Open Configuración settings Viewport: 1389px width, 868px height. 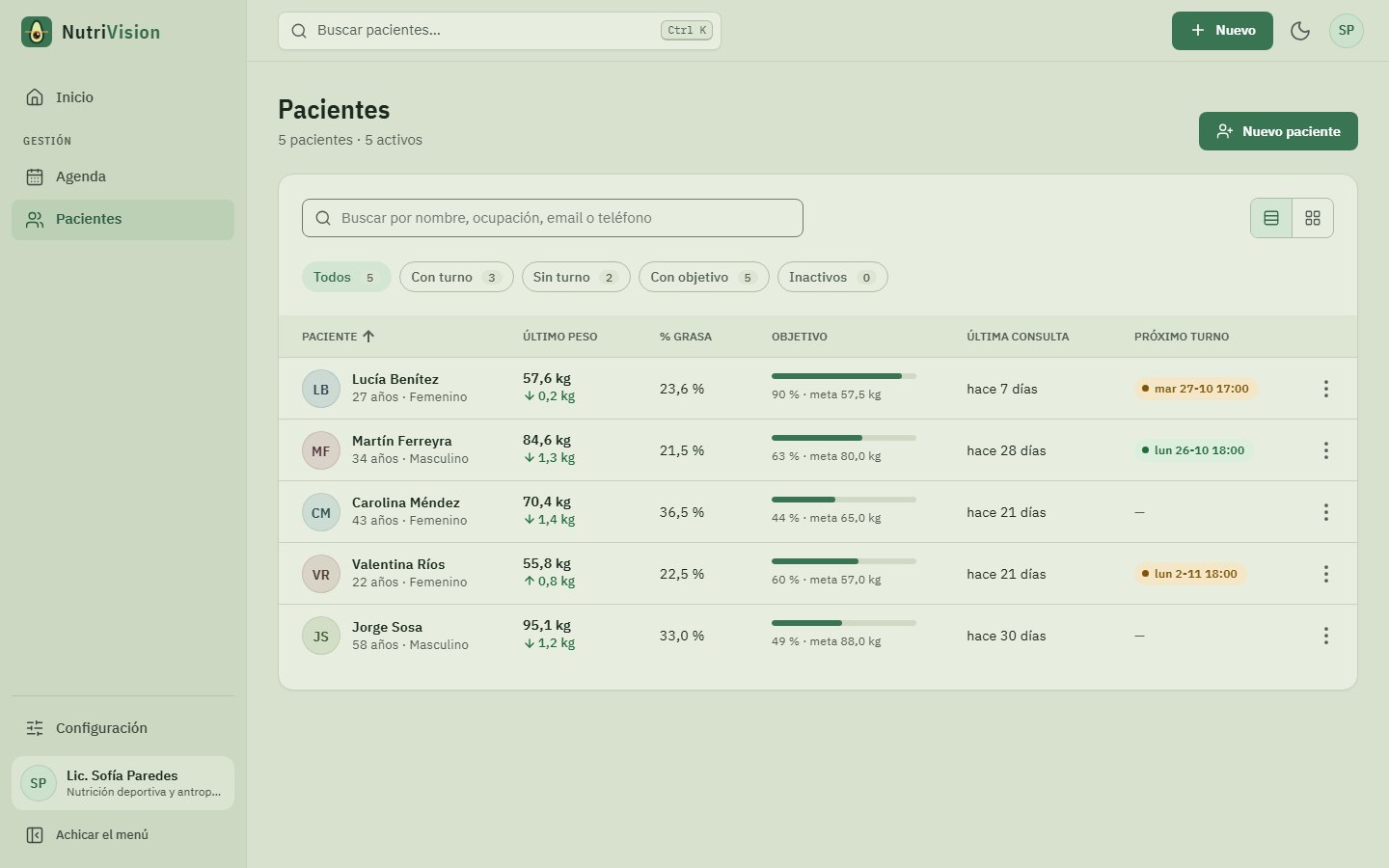click(123, 728)
